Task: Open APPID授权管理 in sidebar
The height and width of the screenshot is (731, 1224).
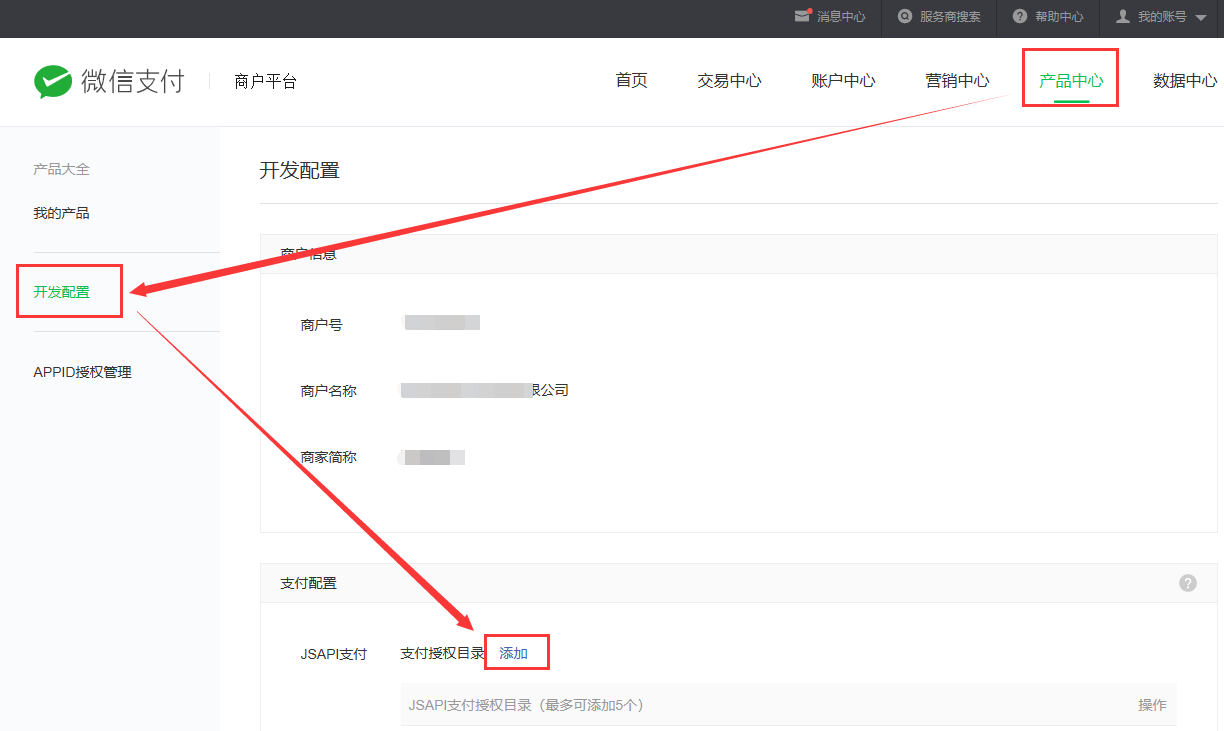Action: tap(82, 372)
